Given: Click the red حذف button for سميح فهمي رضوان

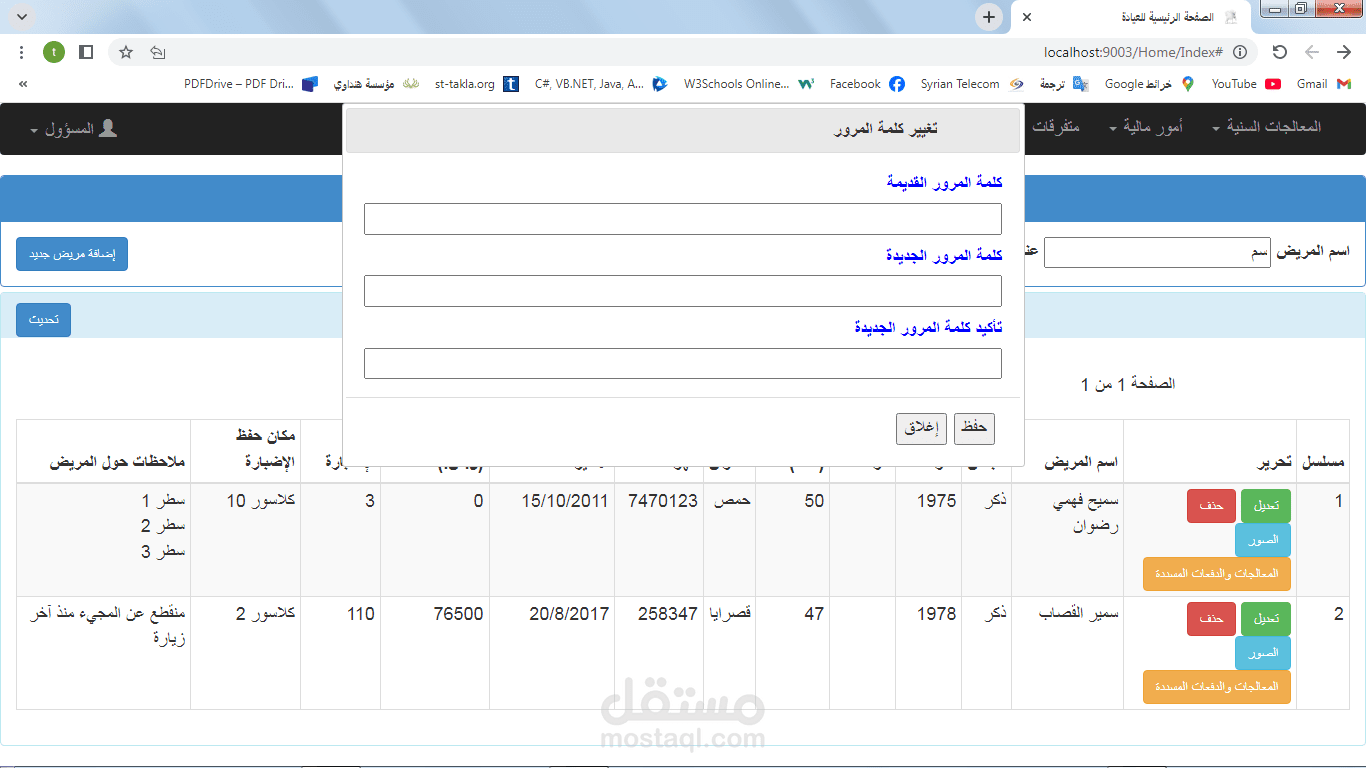Looking at the screenshot, I should [1212, 506].
